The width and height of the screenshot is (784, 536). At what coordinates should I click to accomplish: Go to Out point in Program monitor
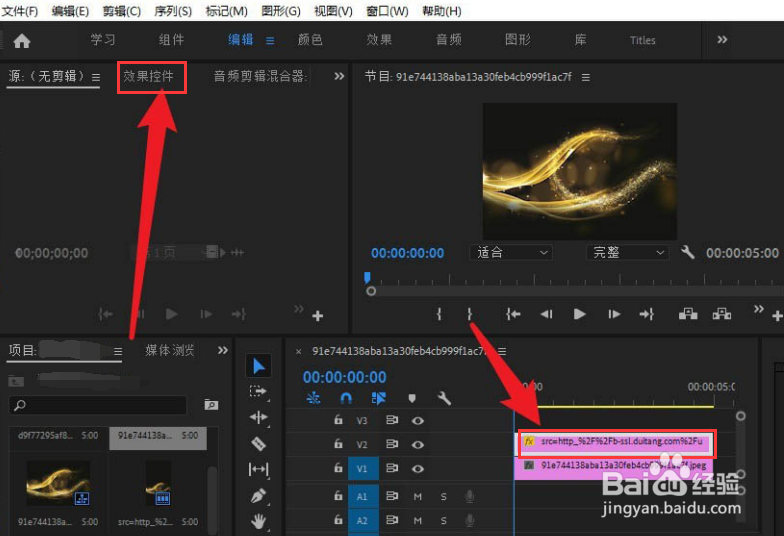(x=646, y=314)
